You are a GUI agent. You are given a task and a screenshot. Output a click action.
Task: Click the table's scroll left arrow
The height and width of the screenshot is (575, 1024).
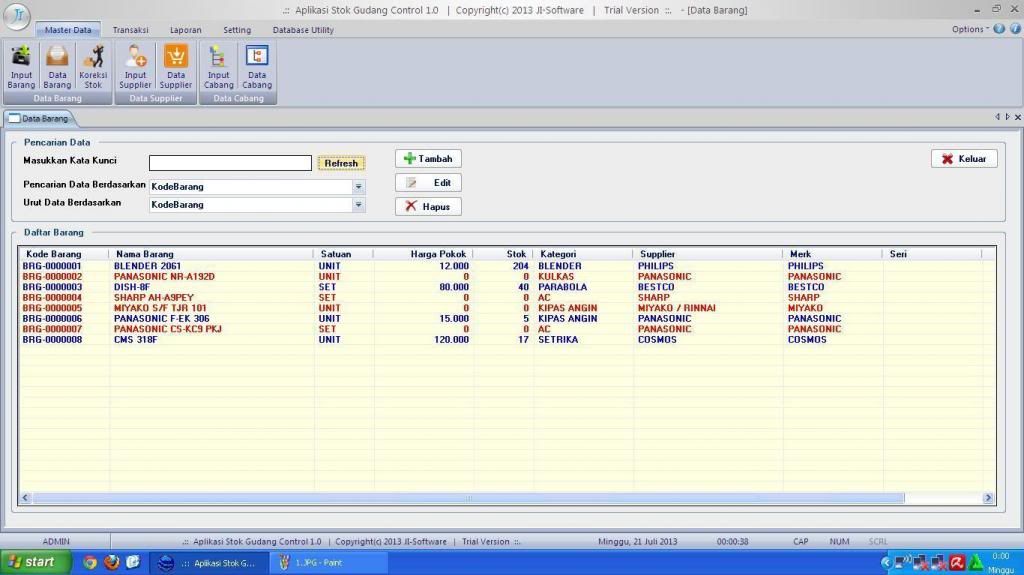25,498
